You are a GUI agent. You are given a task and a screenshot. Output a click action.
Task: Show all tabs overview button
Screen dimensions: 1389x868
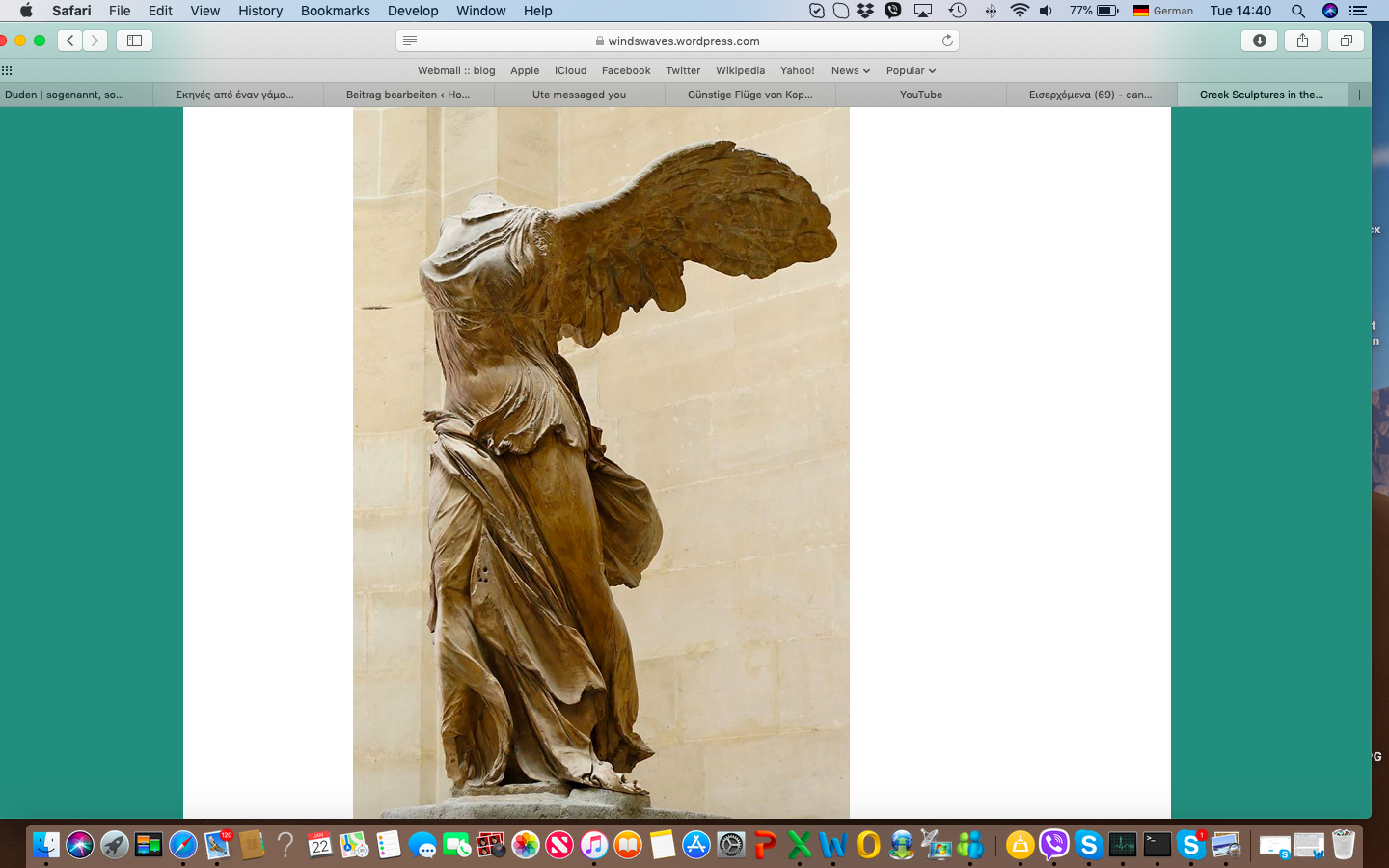click(x=1346, y=41)
